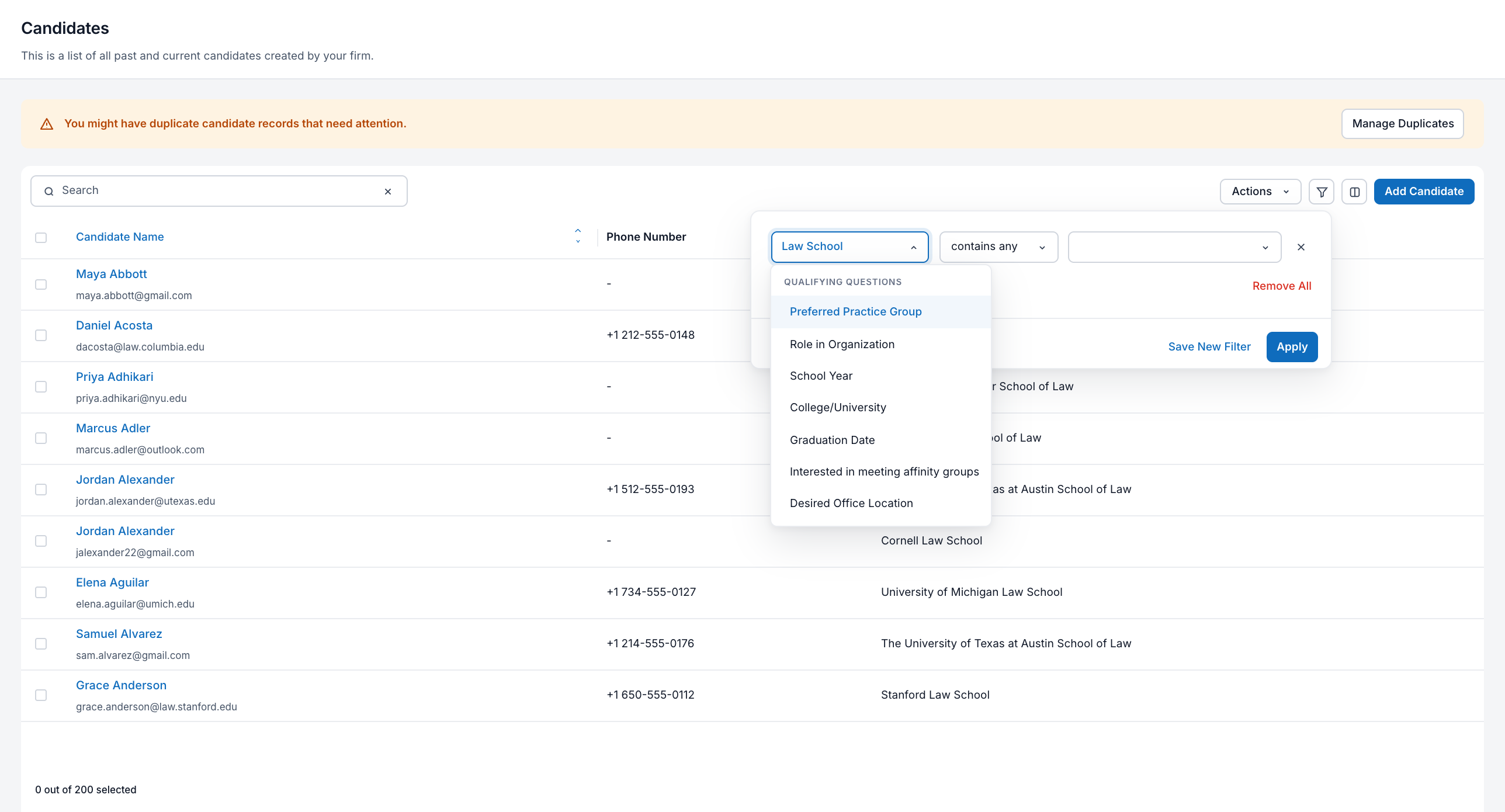The width and height of the screenshot is (1505, 812).
Task: Click email jalexander22@gmail.com
Action: [x=135, y=553]
